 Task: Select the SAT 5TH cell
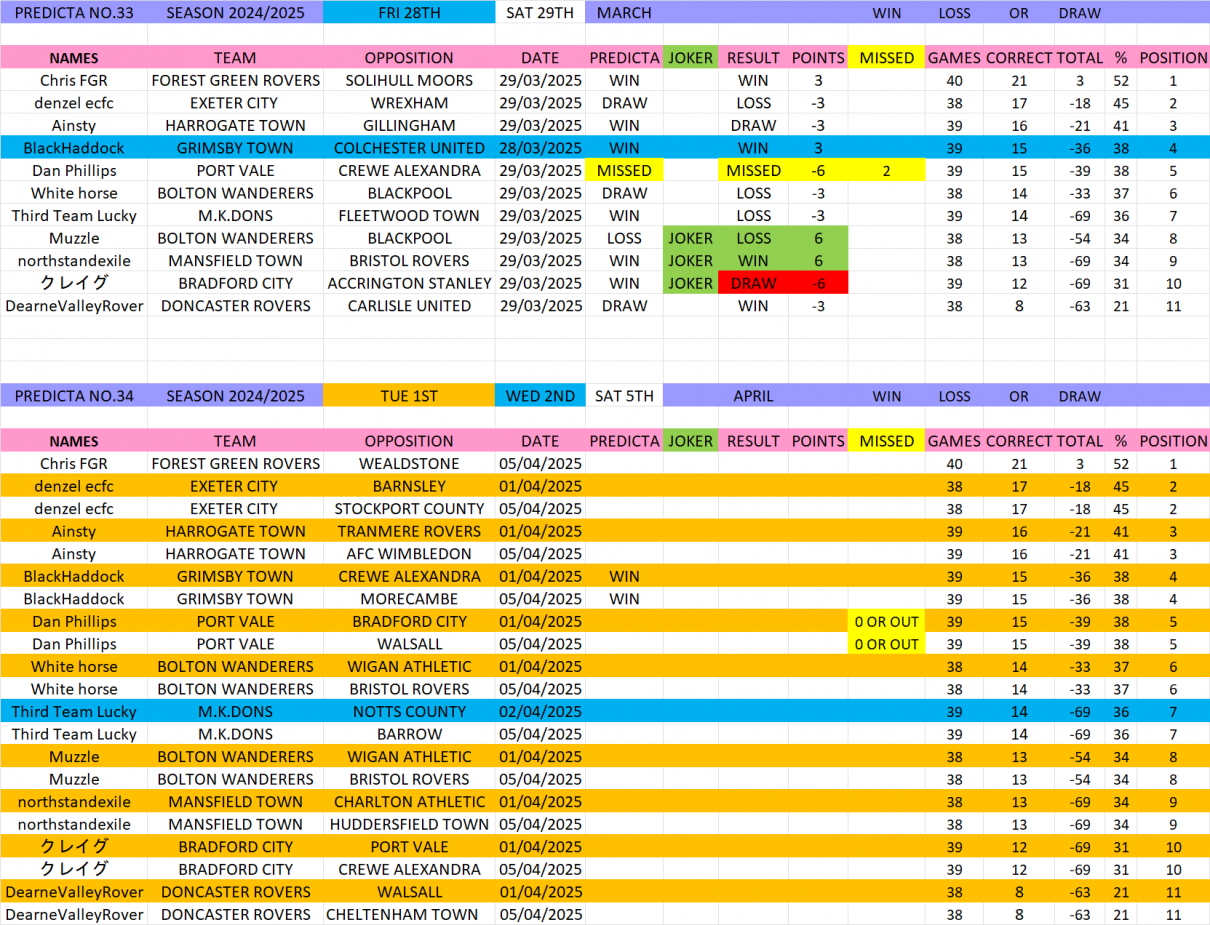click(x=624, y=396)
